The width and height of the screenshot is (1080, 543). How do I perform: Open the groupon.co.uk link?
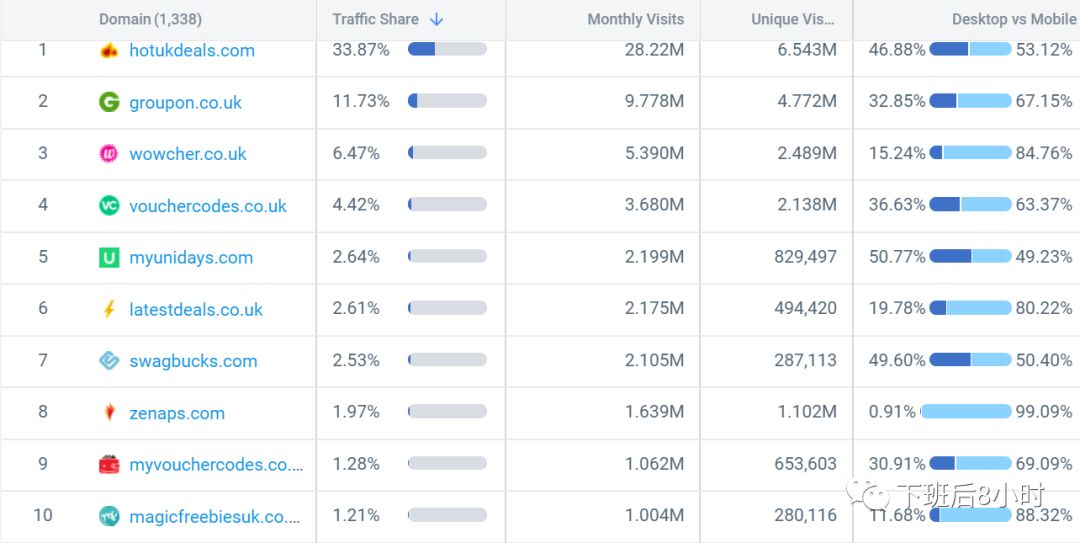point(185,102)
